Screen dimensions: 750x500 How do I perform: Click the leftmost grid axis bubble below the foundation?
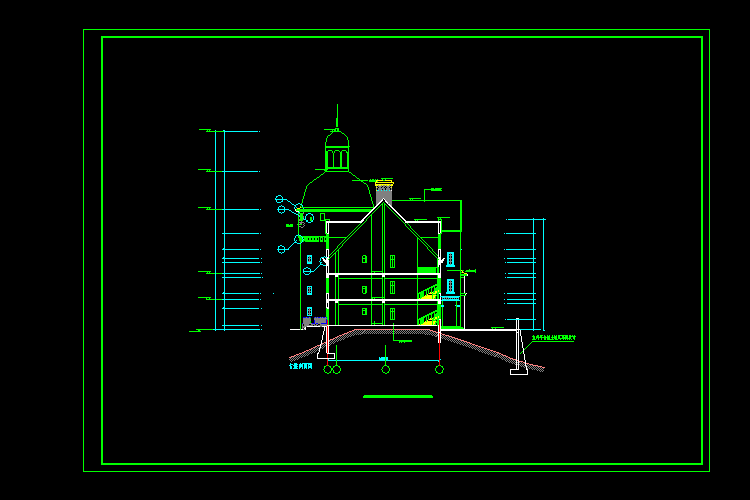coord(327,370)
